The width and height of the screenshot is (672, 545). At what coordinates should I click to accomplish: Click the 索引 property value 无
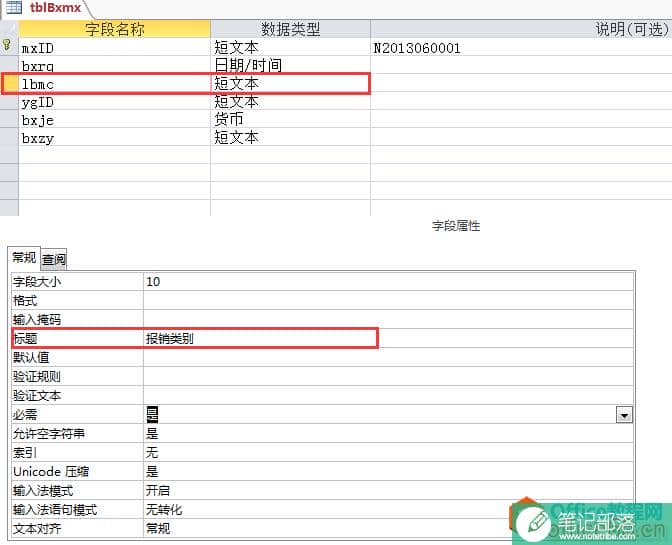(x=388, y=452)
